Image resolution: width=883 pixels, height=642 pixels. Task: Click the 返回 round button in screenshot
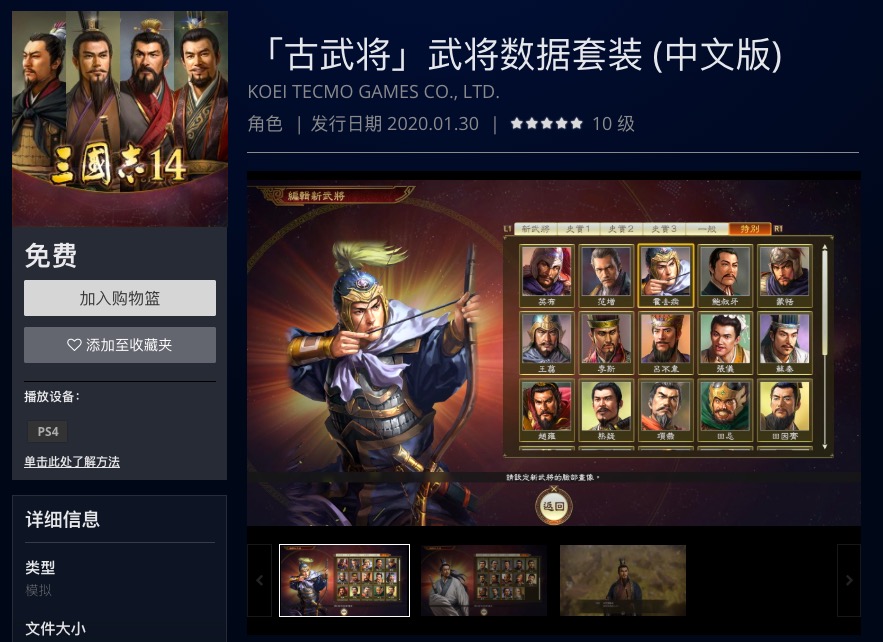pos(554,506)
